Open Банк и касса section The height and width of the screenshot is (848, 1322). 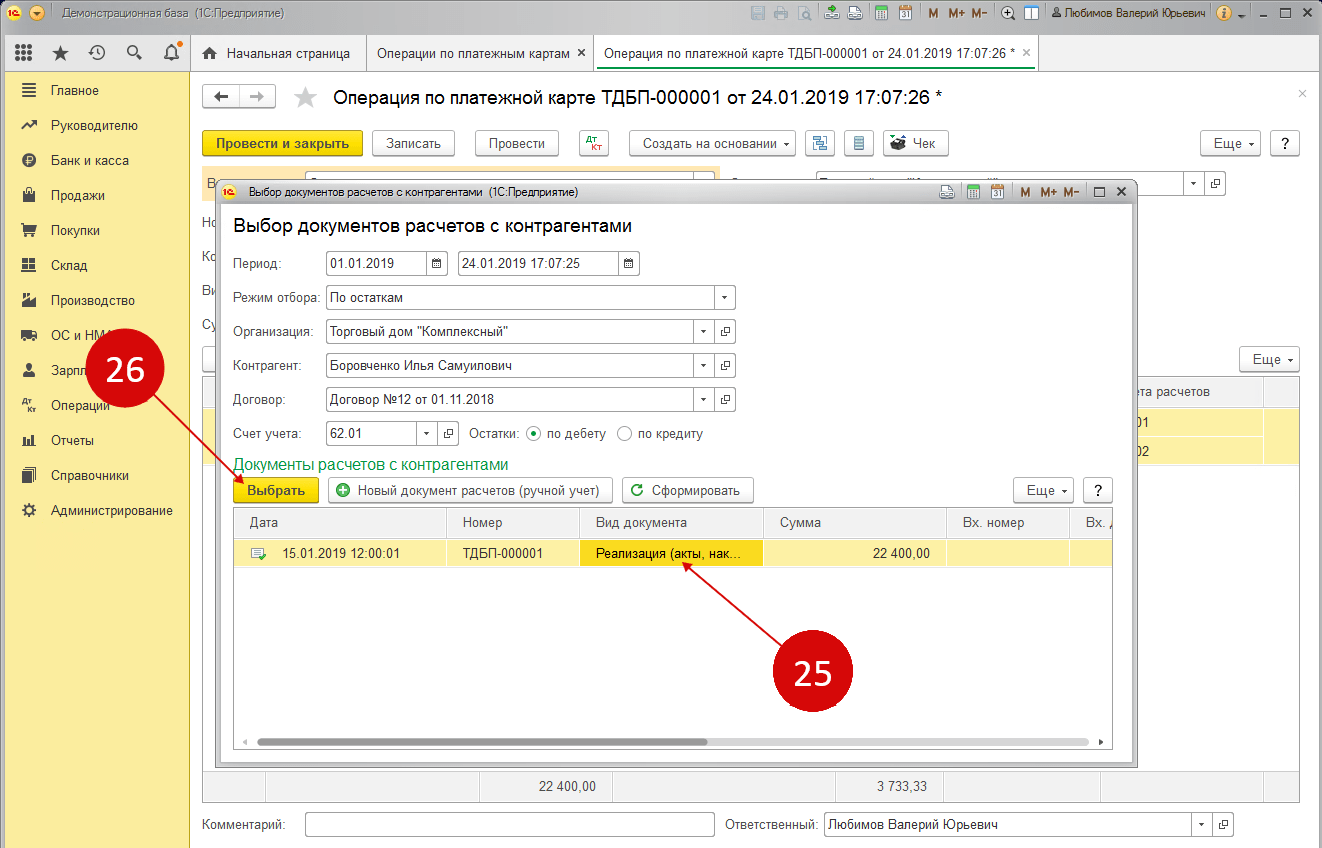(89, 160)
